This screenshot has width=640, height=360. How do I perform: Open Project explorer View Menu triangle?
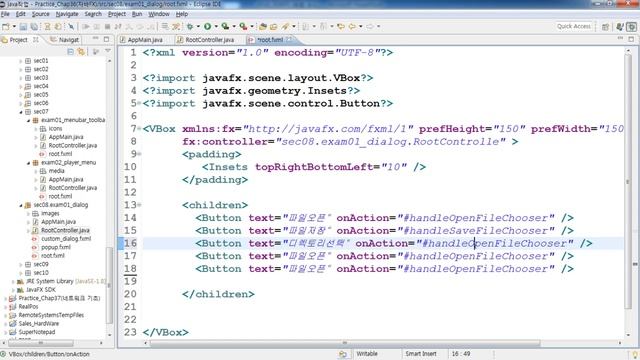108,51
